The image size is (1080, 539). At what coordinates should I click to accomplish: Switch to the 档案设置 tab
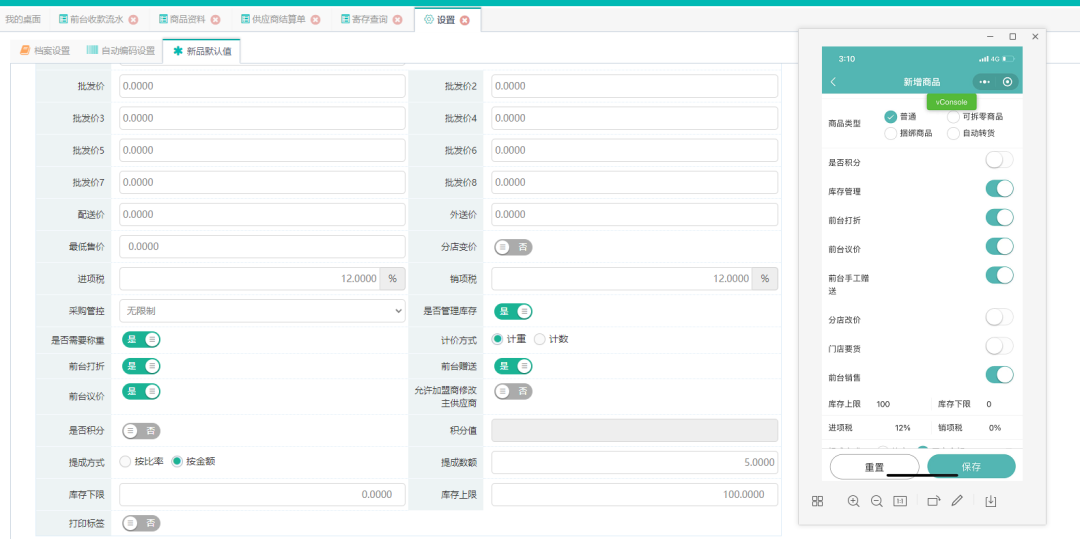click(x=45, y=50)
